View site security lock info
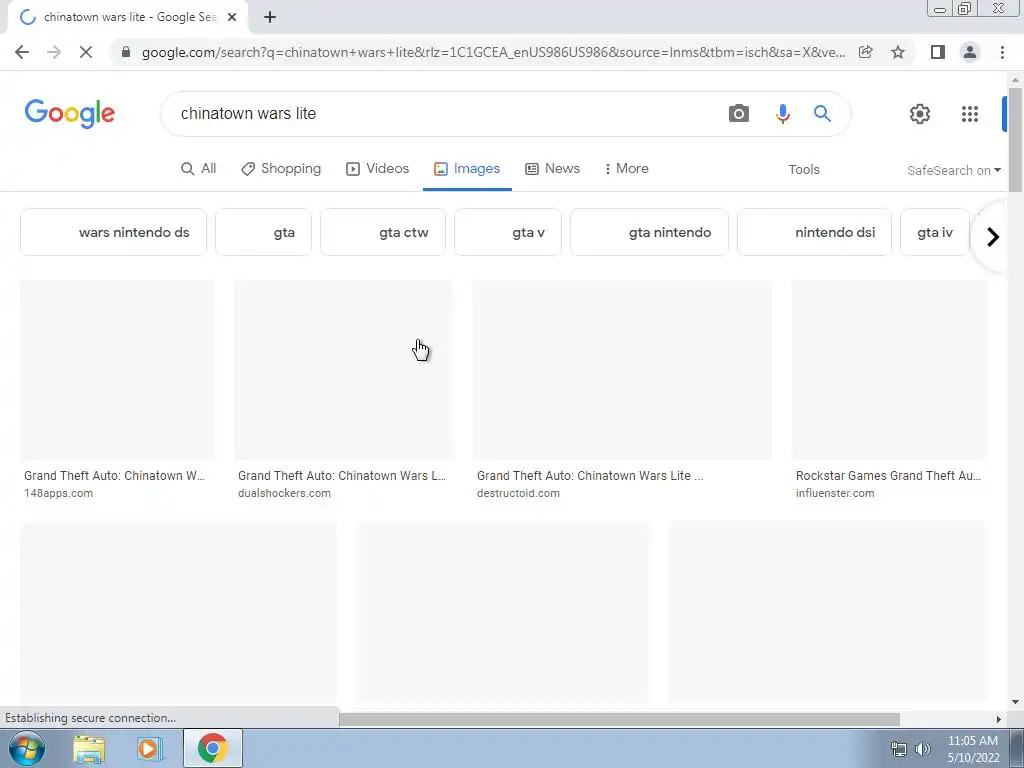1024x768 pixels. 126,52
